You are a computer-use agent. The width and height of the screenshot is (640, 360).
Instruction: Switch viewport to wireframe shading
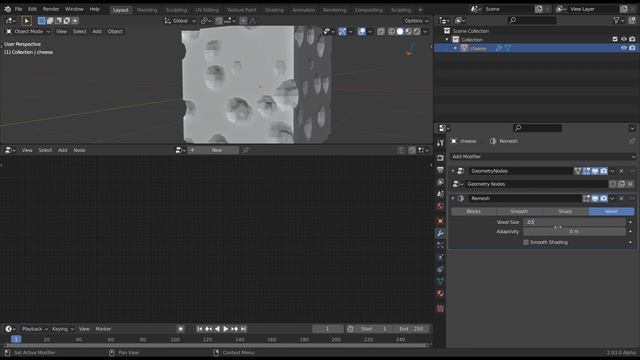pos(391,31)
